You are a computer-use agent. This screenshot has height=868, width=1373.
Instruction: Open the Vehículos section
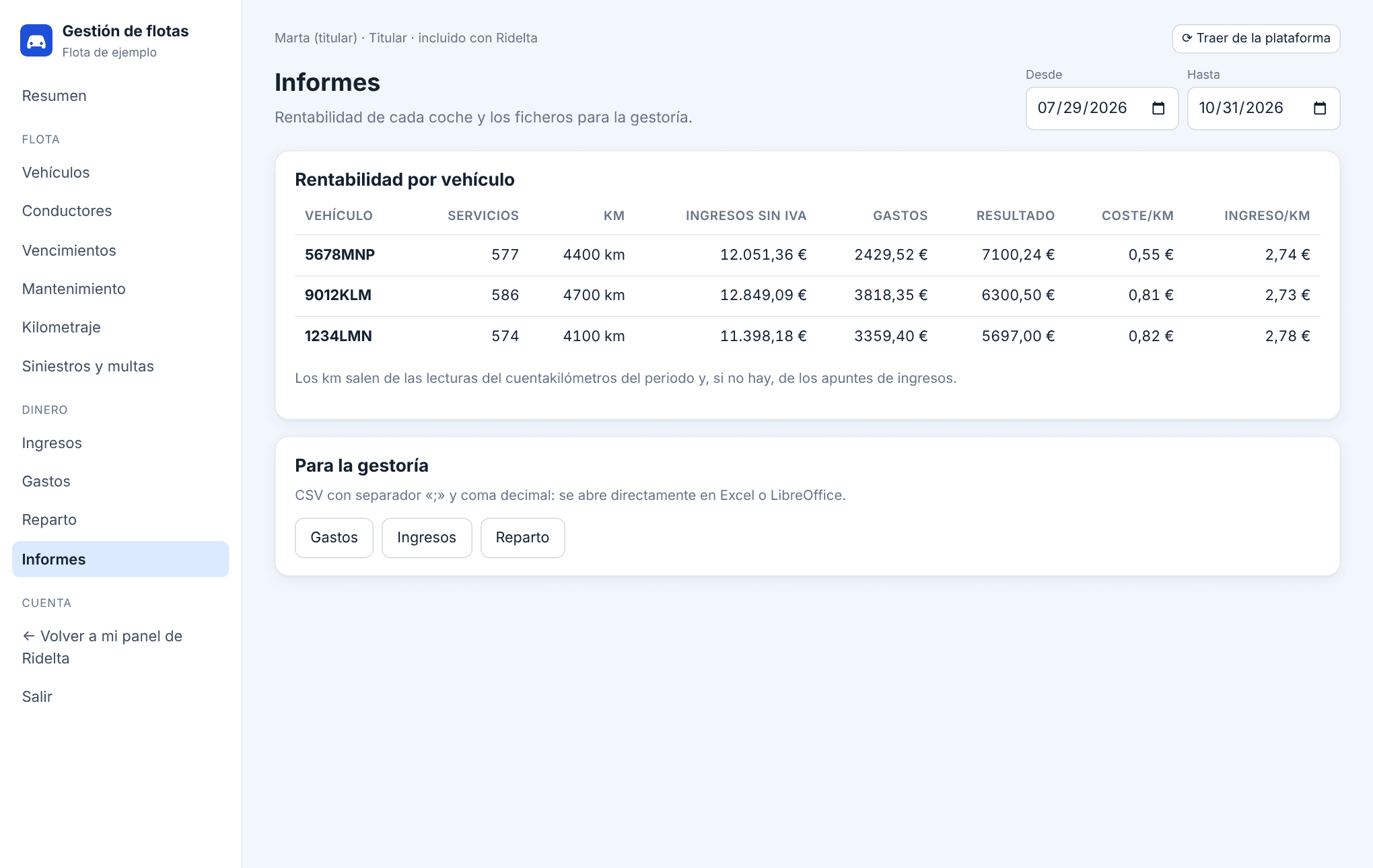click(x=120, y=172)
